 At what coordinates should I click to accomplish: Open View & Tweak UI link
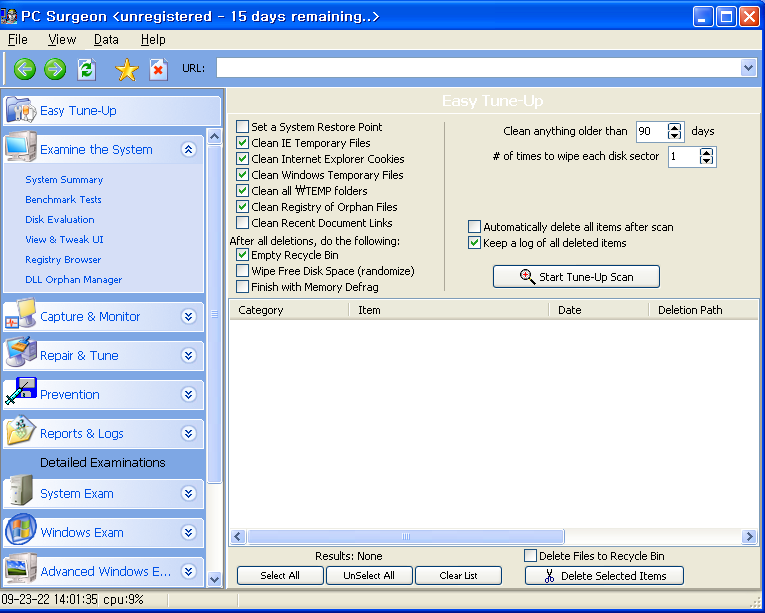point(64,240)
